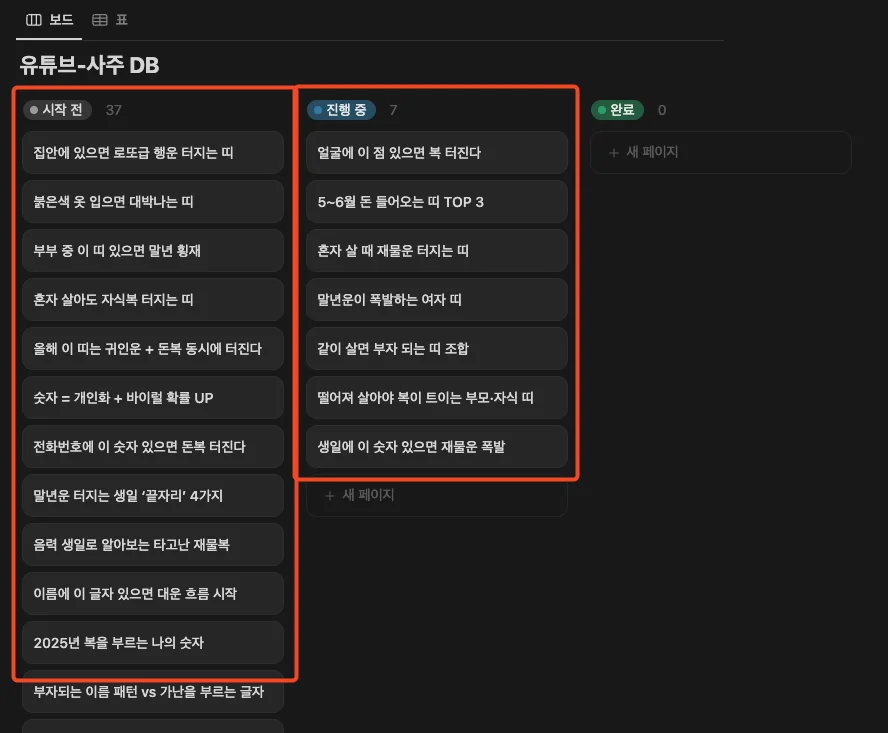Open card 말년운이 폭발하는 여자 띠
The image size is (888, 733).
437,300
